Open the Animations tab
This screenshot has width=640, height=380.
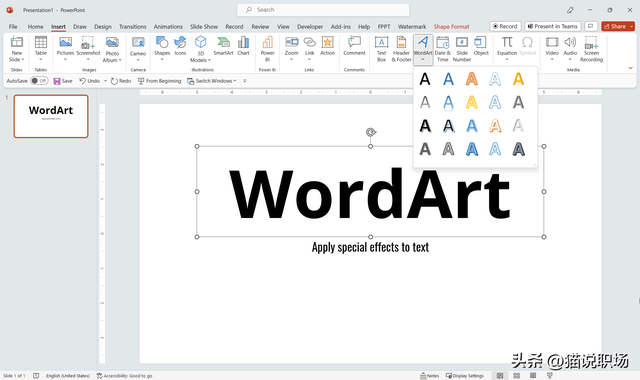168,27
